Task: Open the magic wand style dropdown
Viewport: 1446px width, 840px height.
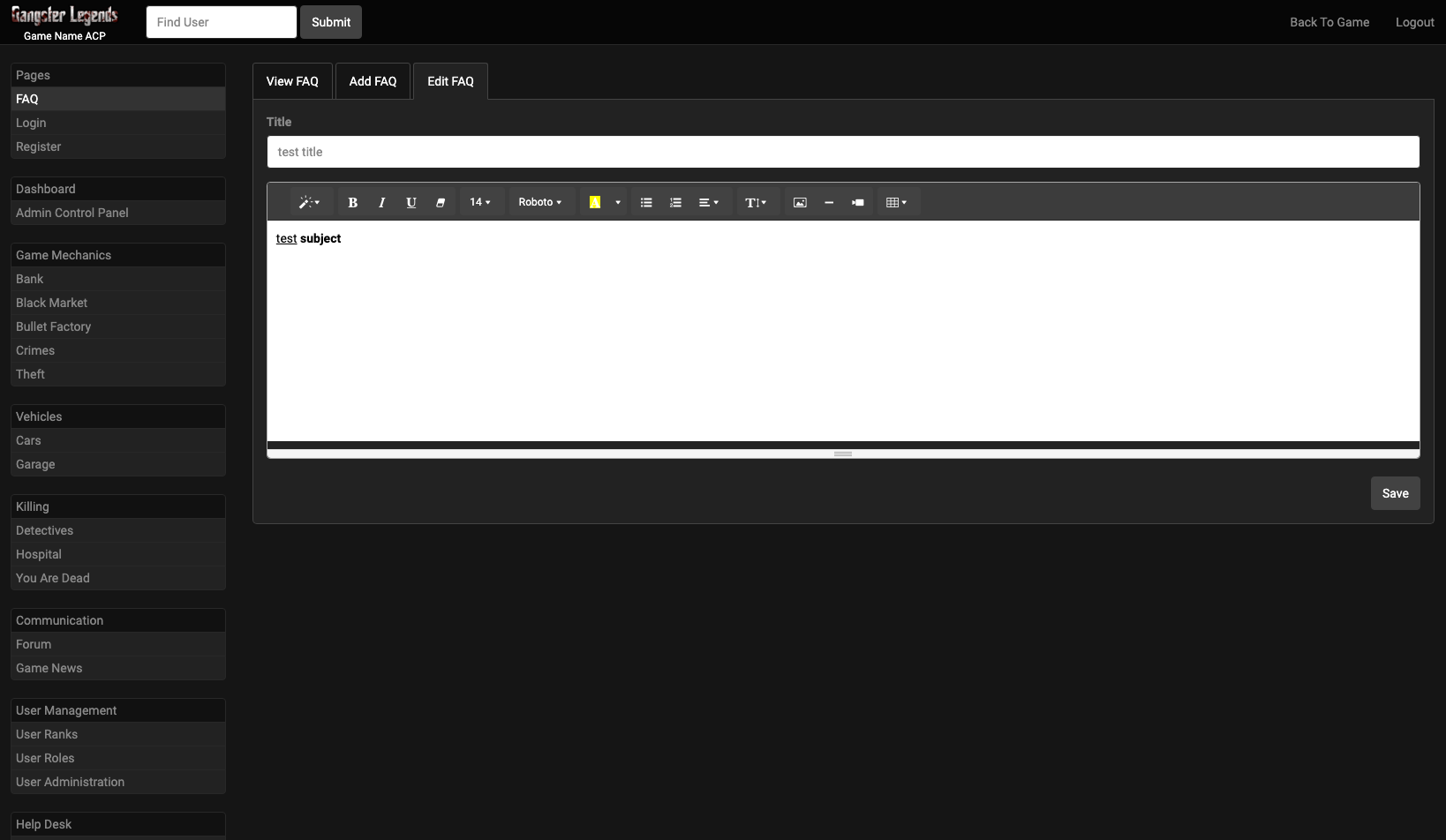Action: point(309,202)
